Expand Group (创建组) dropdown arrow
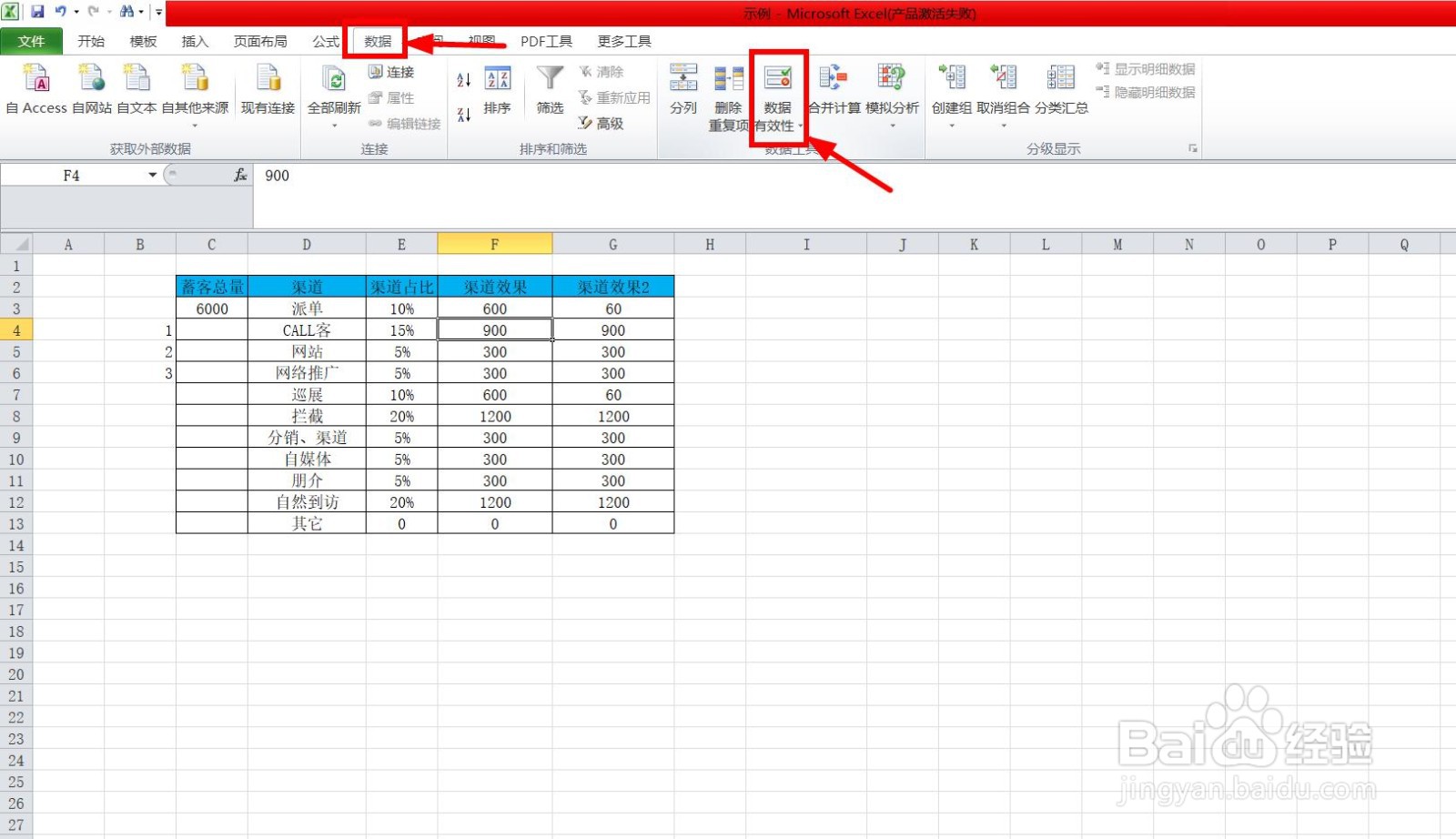The image size is (1456, 839). (952, 126)
